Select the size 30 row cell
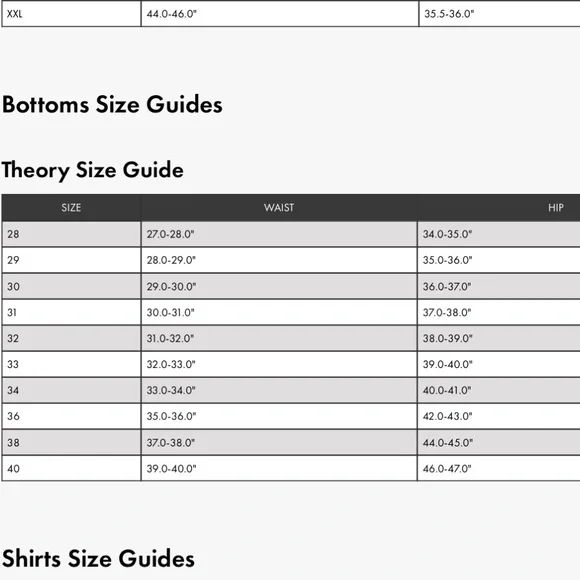The height and width of the screenshot is (580, 580). (x=71, y=286)
